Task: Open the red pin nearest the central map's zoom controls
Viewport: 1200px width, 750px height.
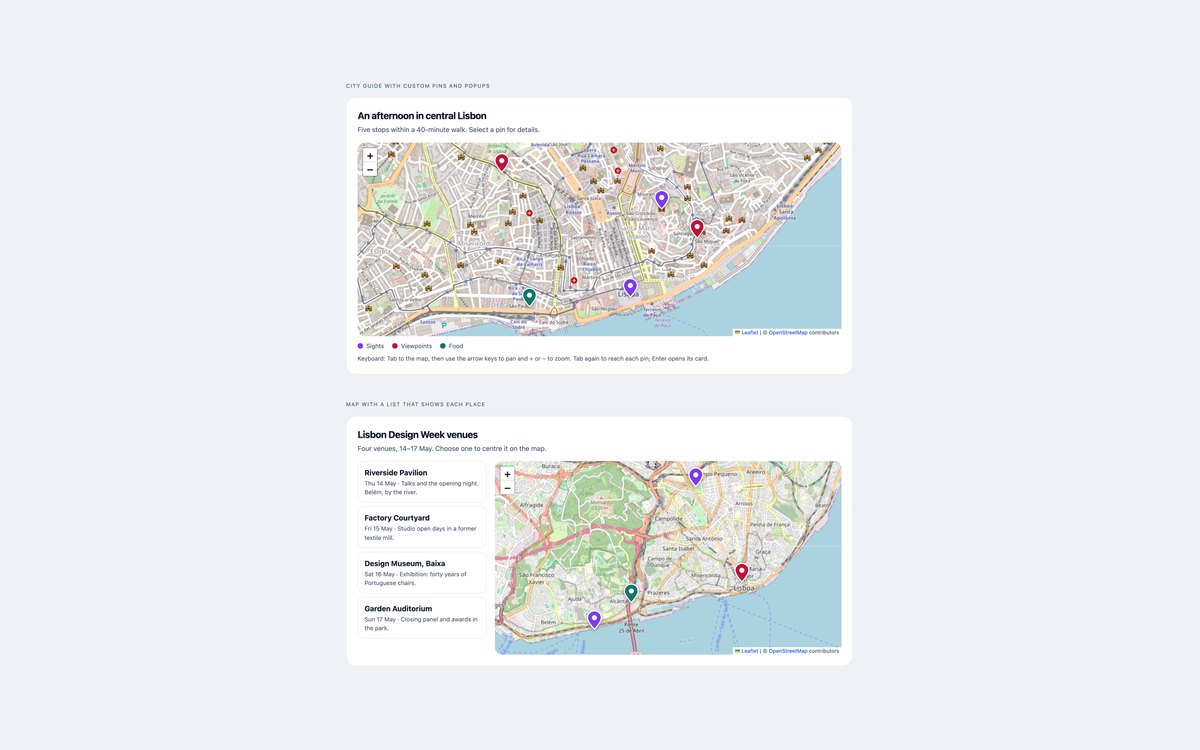Action: point(502,162)
